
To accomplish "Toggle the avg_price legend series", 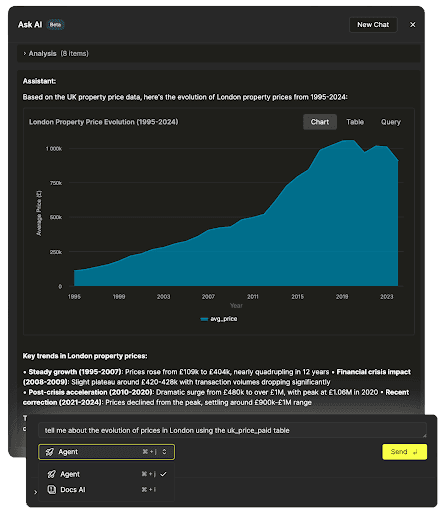I will [x=219, y=319].
